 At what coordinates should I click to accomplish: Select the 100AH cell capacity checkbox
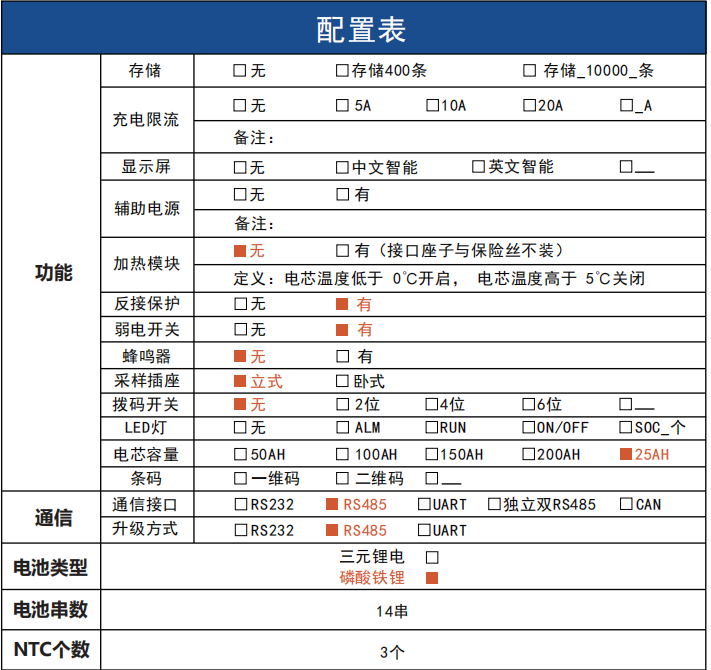pos(342,454)
